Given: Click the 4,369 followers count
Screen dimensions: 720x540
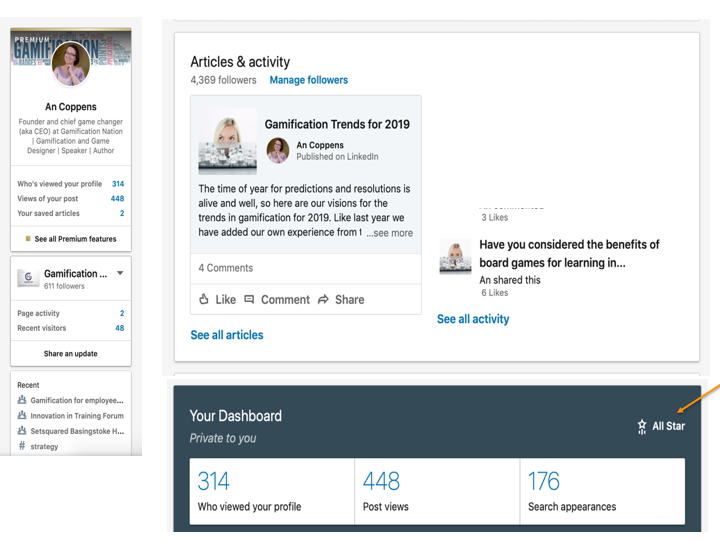Looking at the screenshot, I should point(224,80).
